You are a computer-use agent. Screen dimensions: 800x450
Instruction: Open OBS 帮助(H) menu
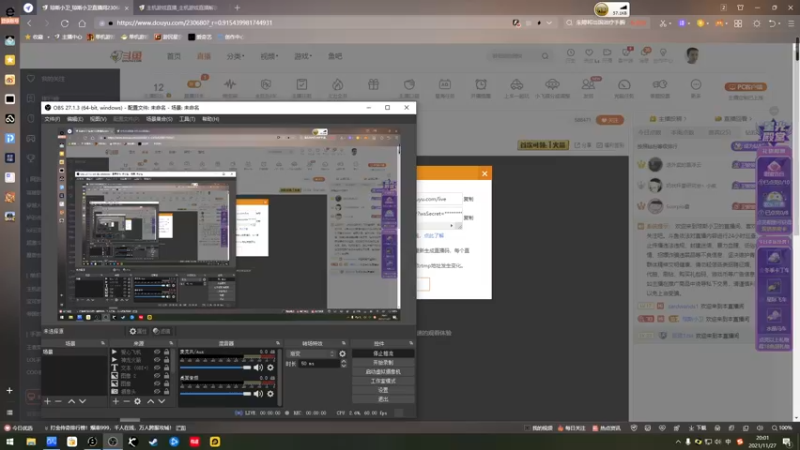(211, 119)
